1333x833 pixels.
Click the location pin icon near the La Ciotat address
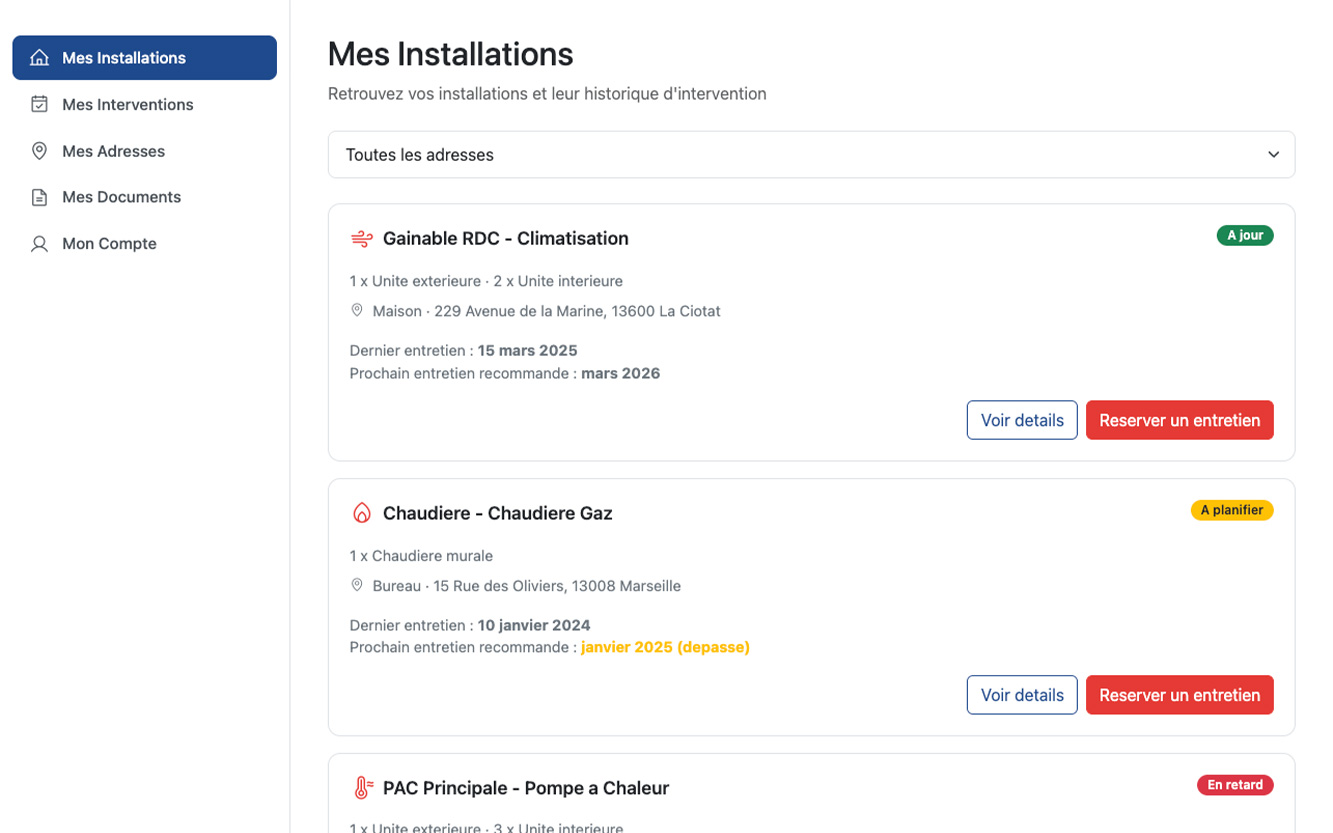pyautogui.click(x=357, y=310)
